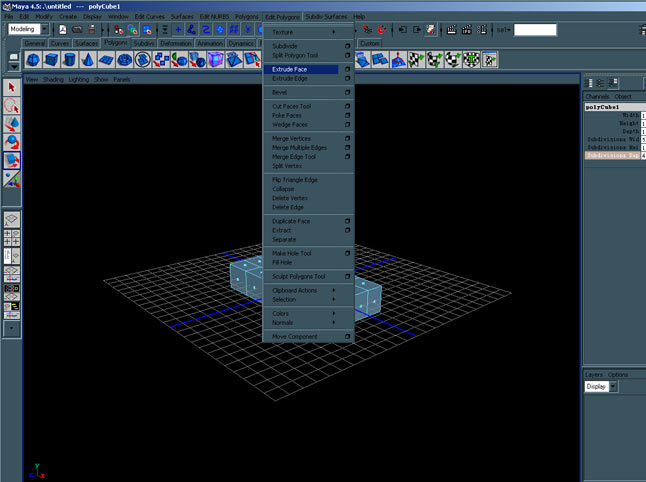The height and width of the screenshot is (482, 646).
Task: Open the UV texture editor shelf icon
Action: 489,60
